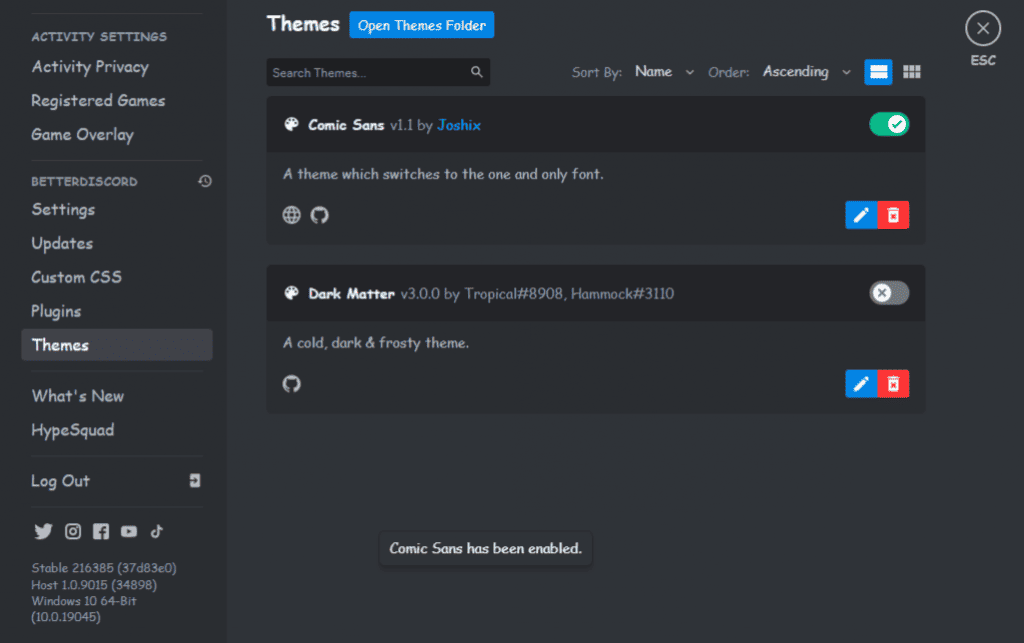The height and width of the screenshot is (643, 1024).
Task: Toggle the Dark Matter switch on
Action: tap(888, 293)
